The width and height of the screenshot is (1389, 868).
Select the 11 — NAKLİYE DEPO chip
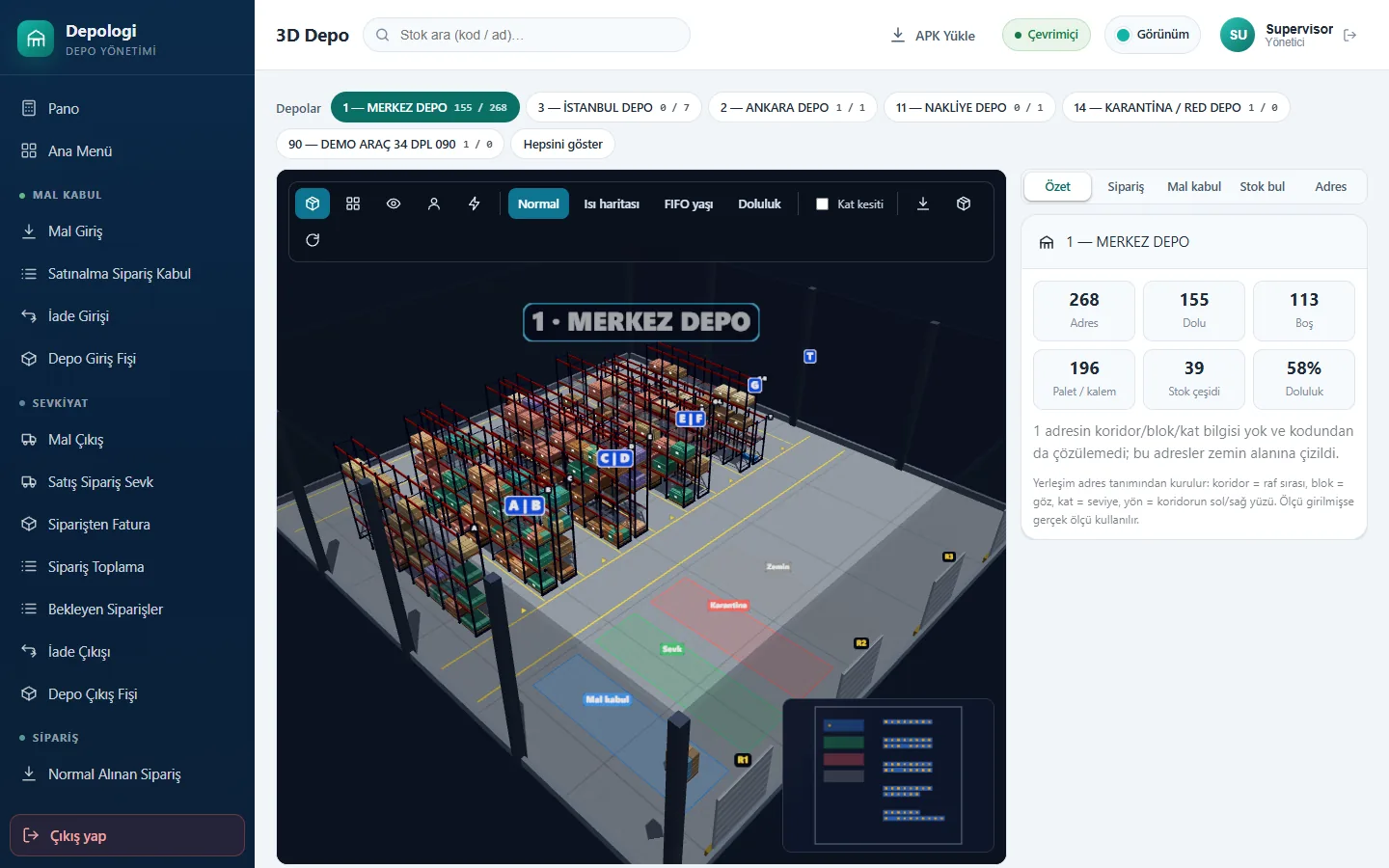pos(969,107)
